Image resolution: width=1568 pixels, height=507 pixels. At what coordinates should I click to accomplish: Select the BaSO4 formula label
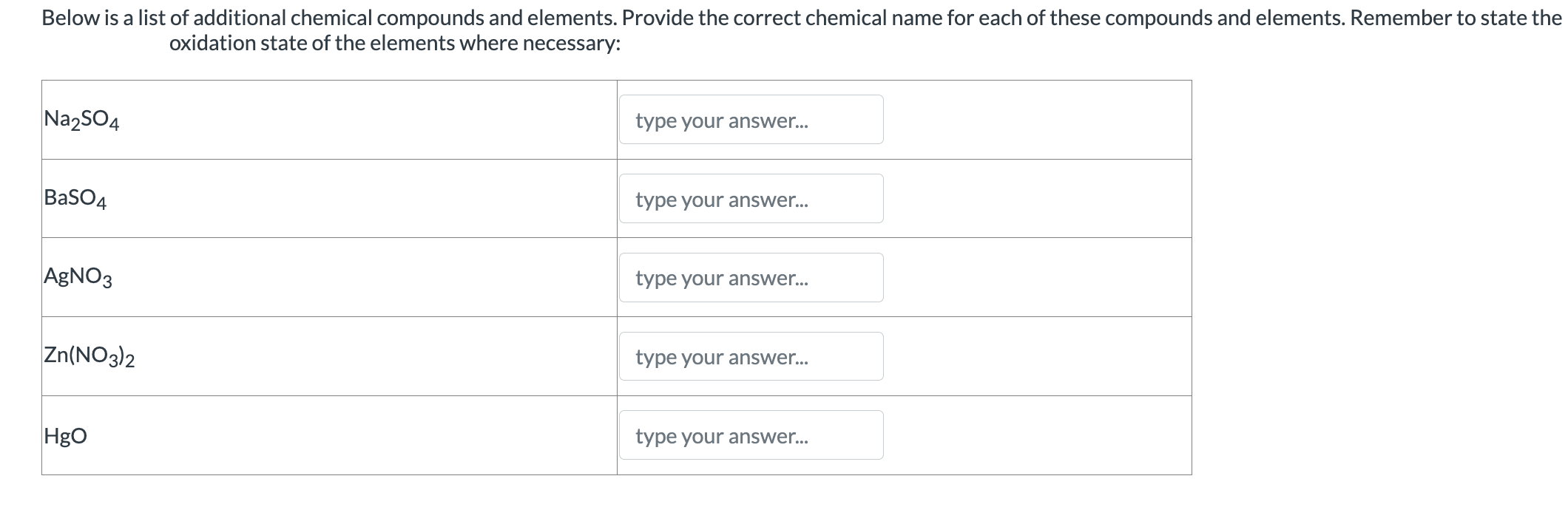tap(74, 198)
